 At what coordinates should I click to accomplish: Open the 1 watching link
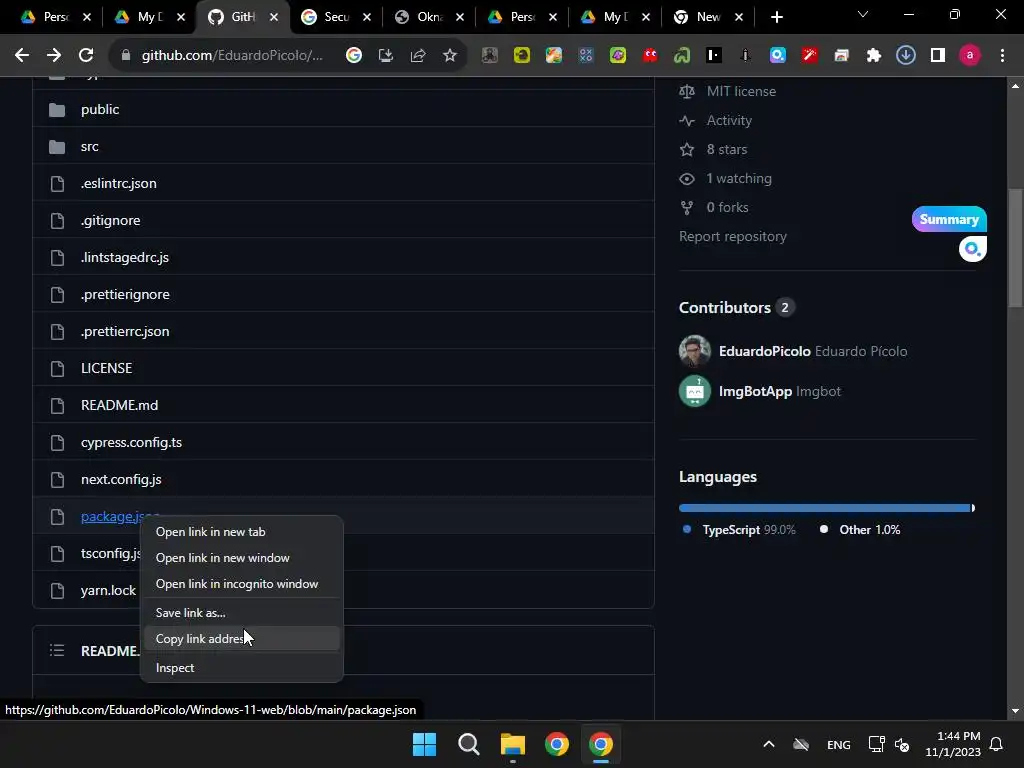point(739,178)
